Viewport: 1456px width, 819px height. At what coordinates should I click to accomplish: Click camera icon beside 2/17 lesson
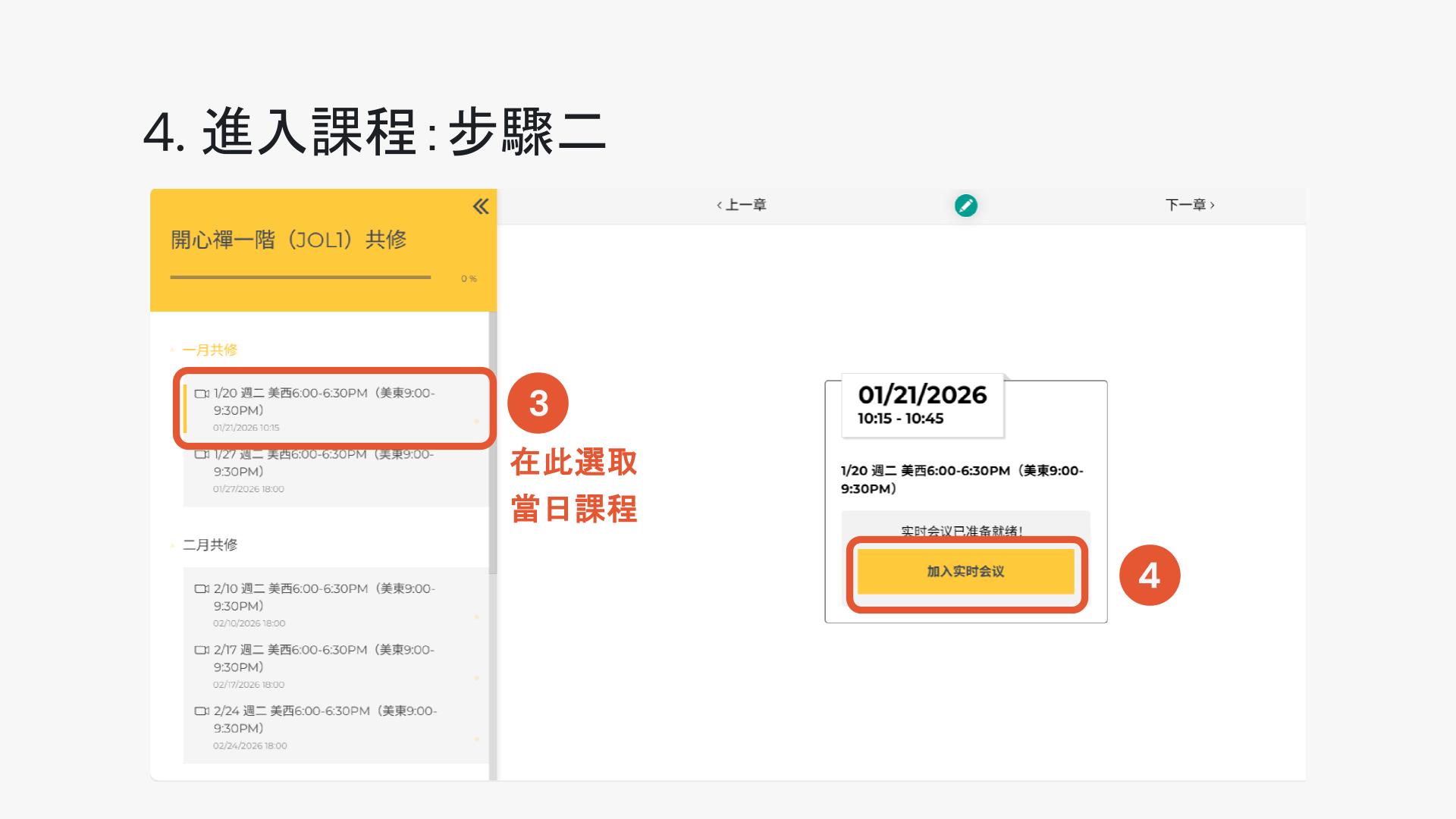tap(202, 650)
